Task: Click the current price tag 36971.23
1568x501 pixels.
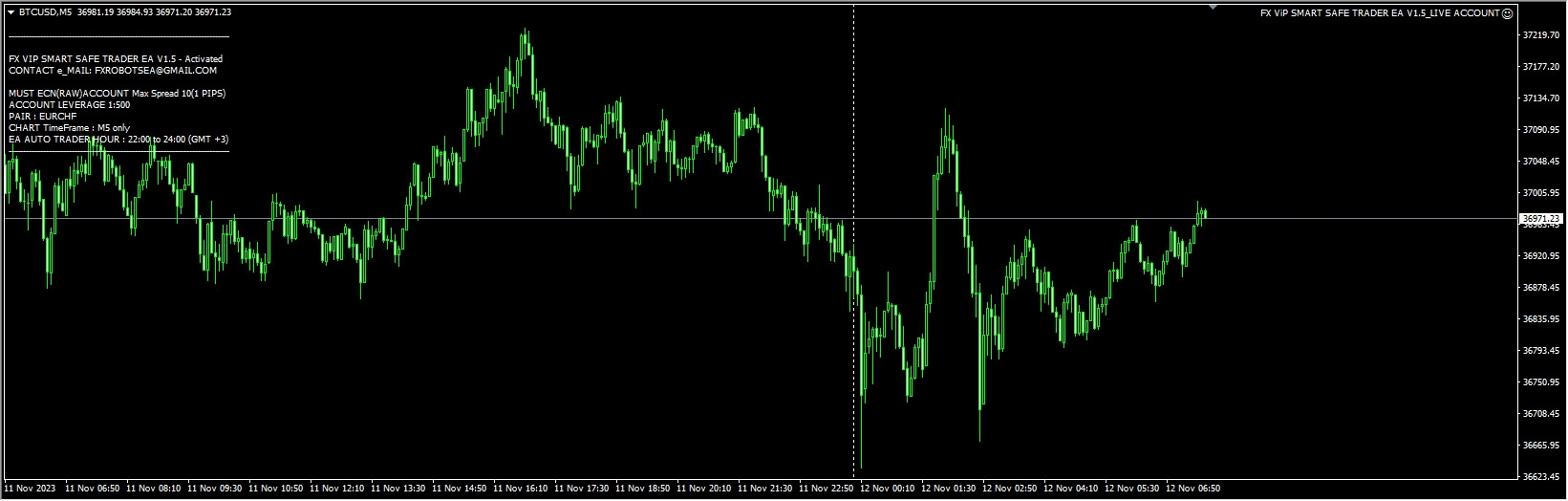Action: (1539, 219)
